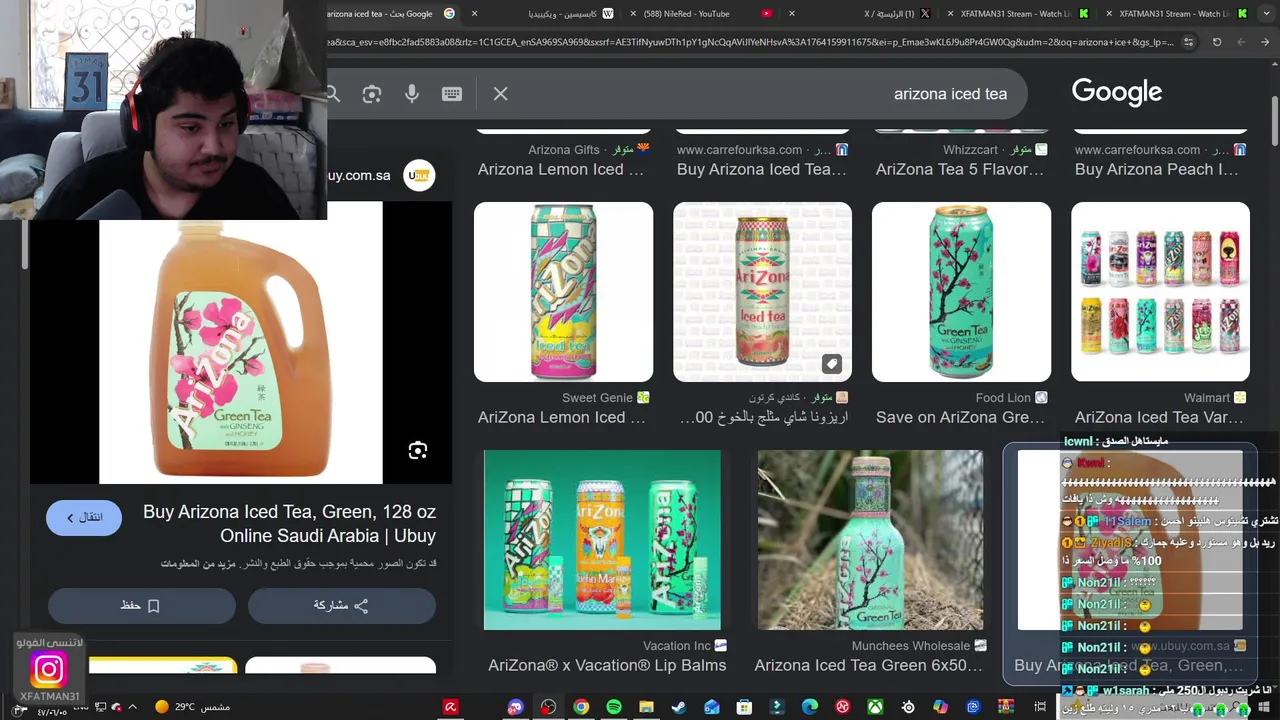Select the Vacation lip balms thumbnail
The height and width of the screenshot is (720, 1280).
[602, 540]
